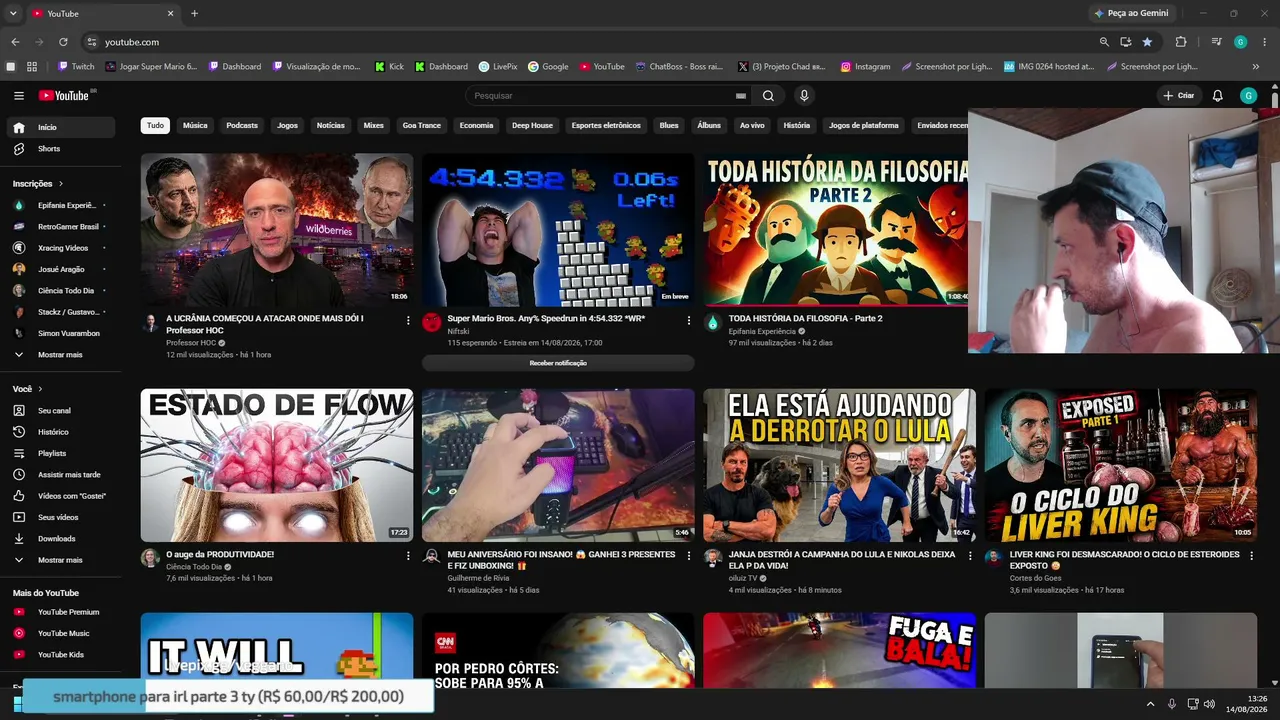Open options for Super Mario Bros. speedrun video
Screen dimensions: 1280x720
689,321
